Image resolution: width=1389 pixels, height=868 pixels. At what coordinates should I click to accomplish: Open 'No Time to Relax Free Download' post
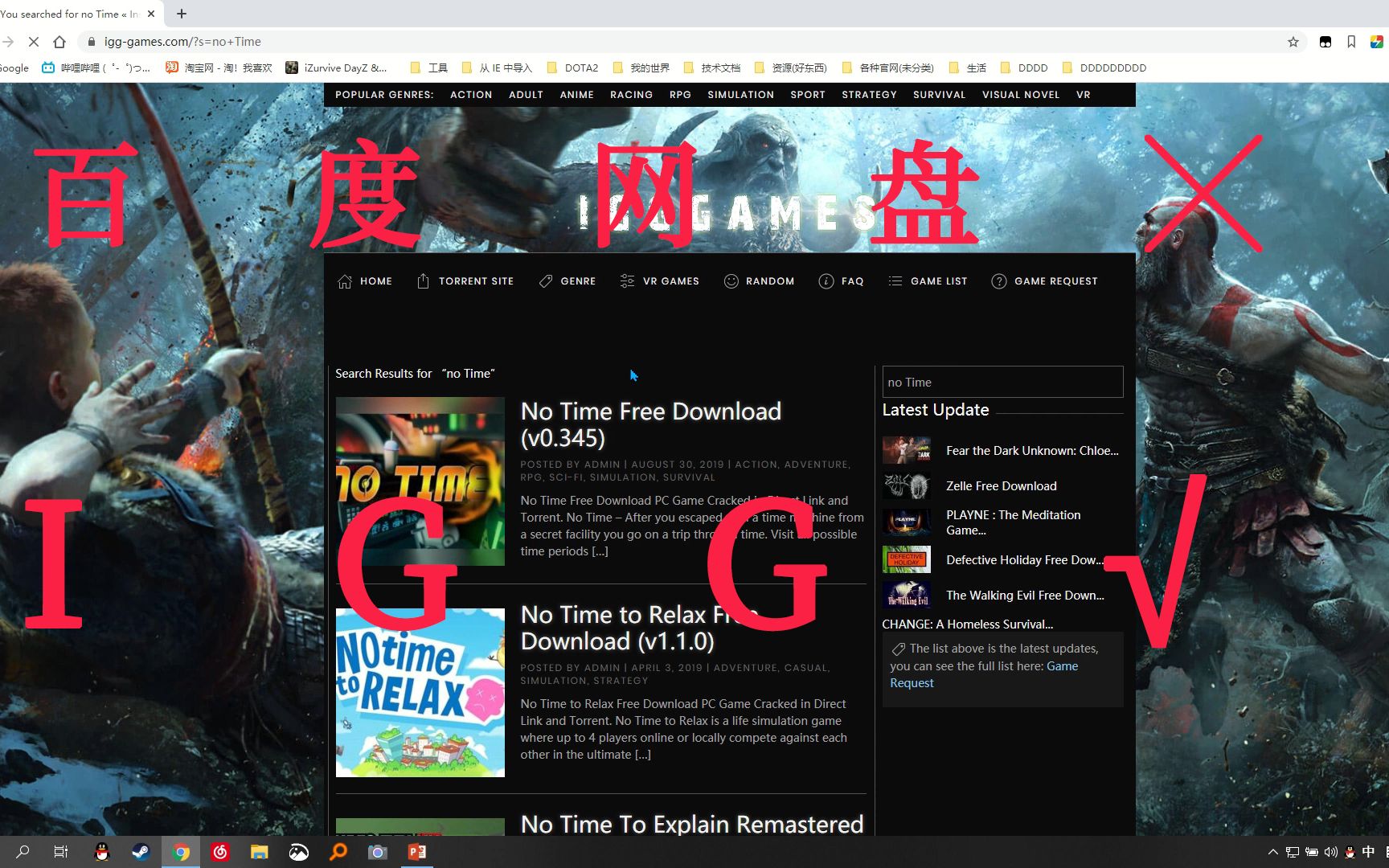point(639,628)
